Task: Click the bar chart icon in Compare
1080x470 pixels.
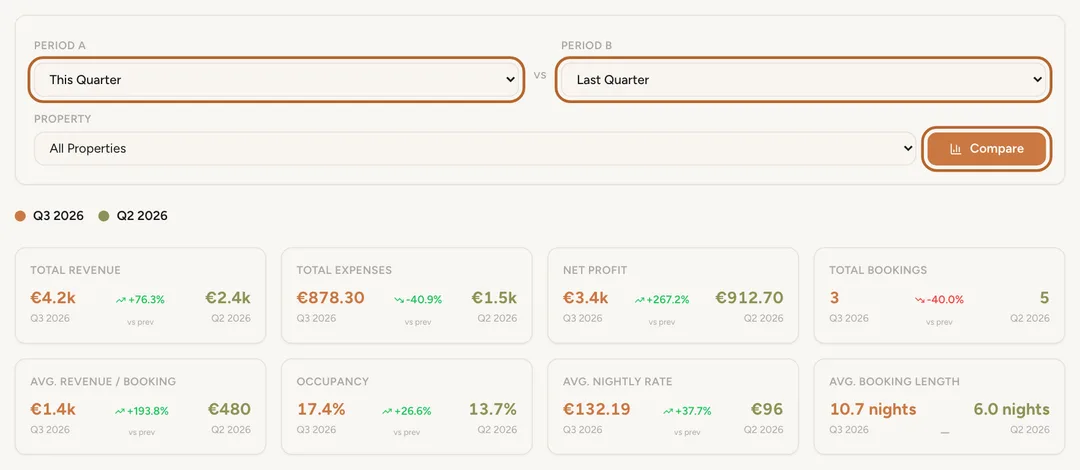Action: [955, 149]
